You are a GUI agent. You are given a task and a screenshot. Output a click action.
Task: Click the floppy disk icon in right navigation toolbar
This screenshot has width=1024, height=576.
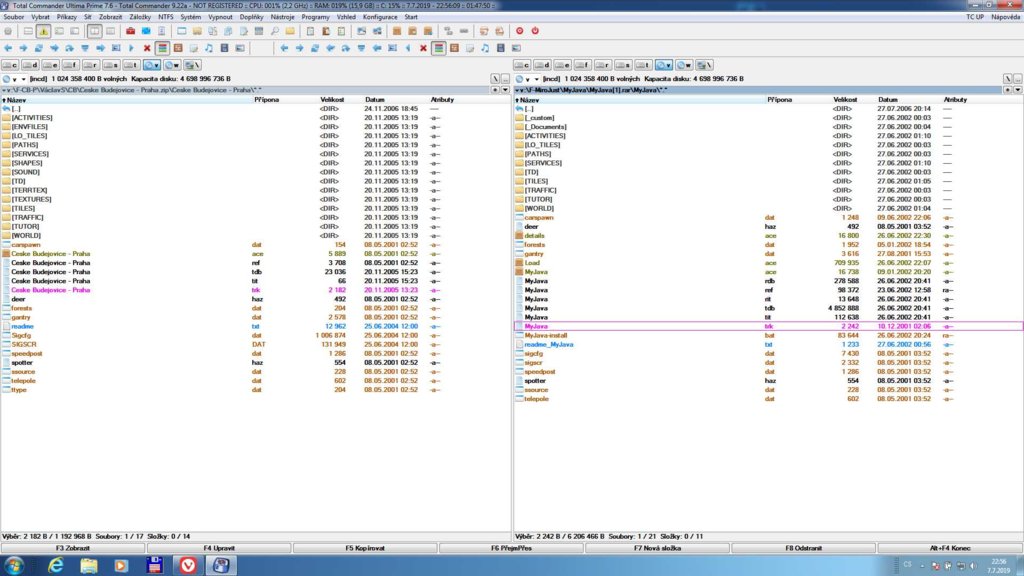[x=501, y=48]
